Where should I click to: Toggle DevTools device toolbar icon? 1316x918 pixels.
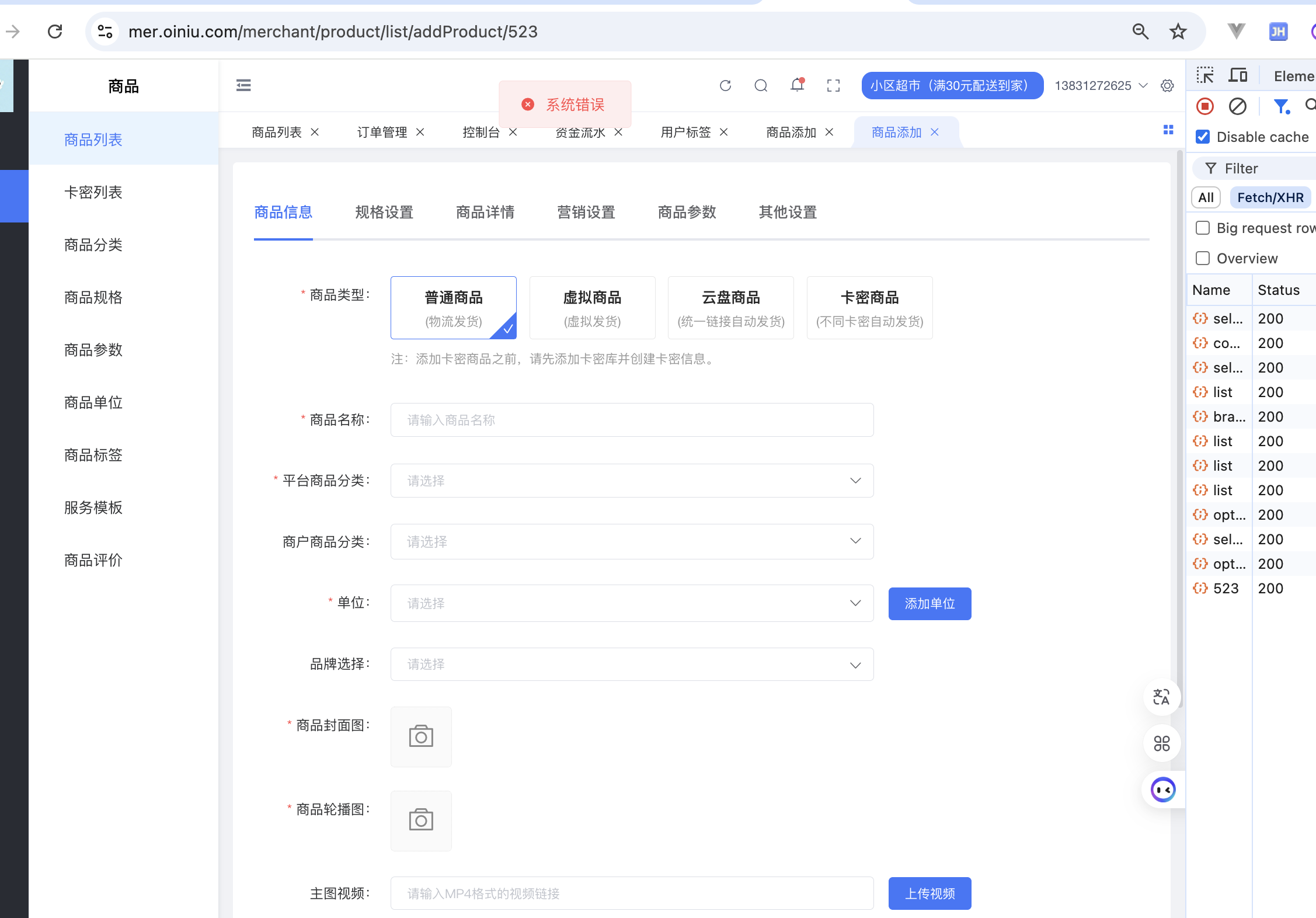point(1238,75)
